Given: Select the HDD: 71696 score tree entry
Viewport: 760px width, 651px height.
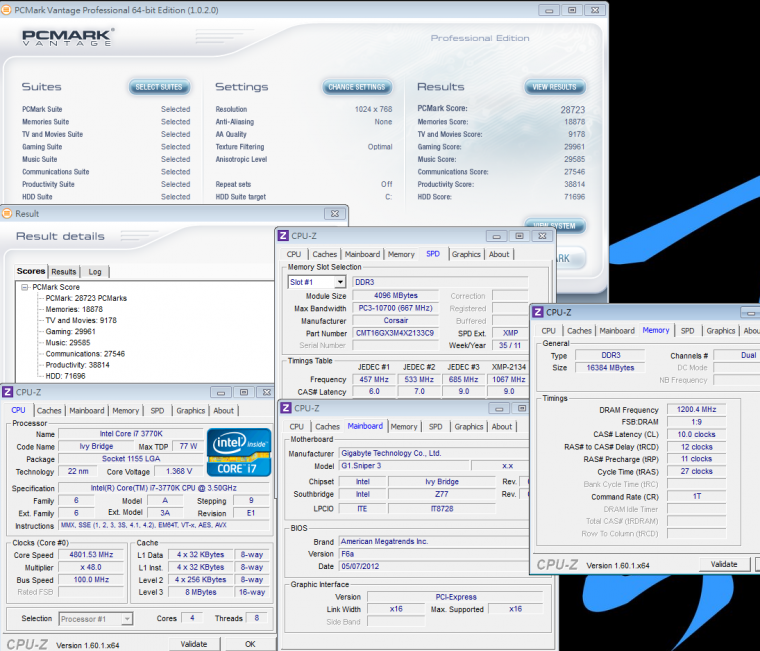Looking at the screenshot, I should [x=66, y=375].
